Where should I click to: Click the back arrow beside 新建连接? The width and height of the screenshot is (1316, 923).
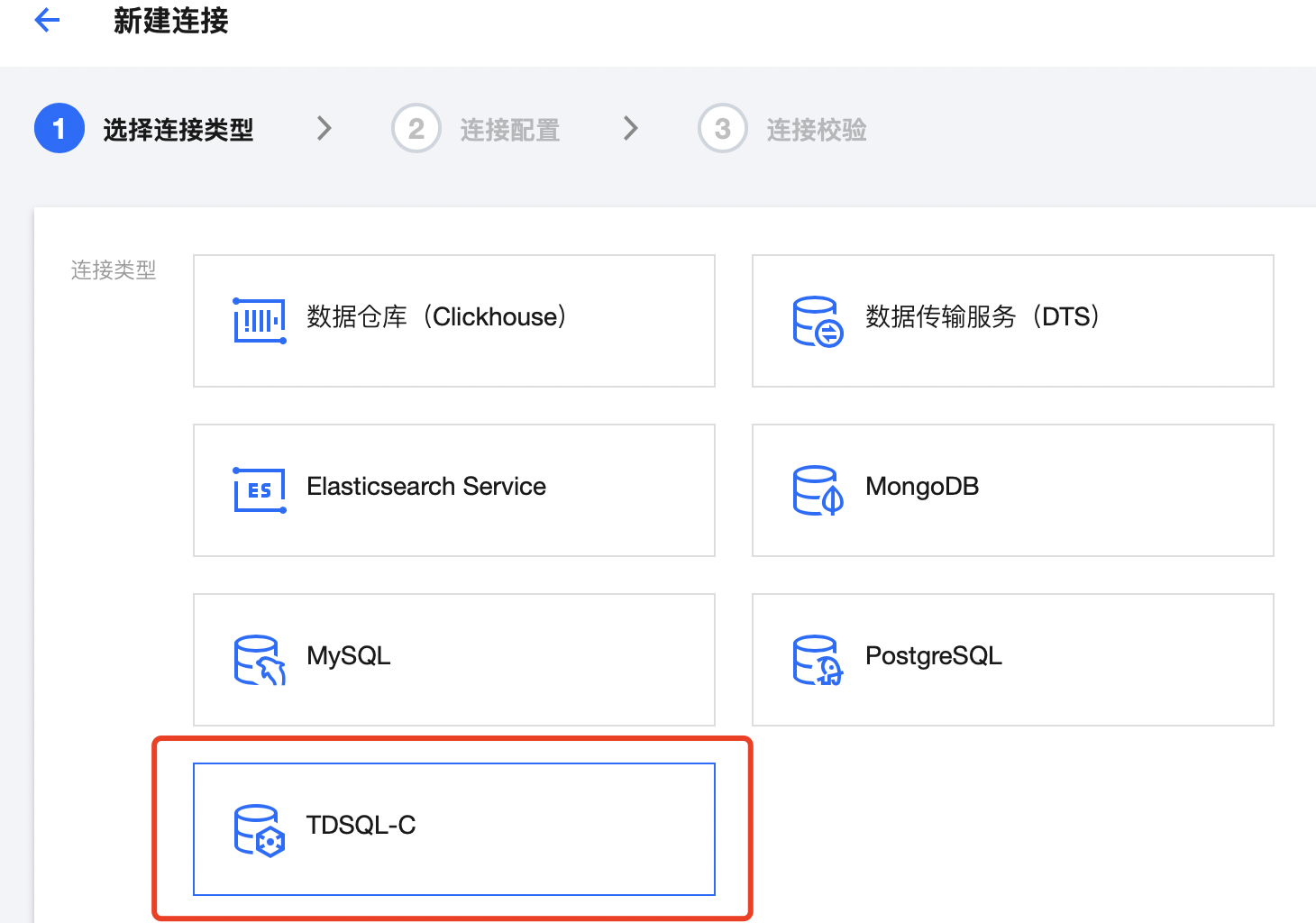pos(47,20)
